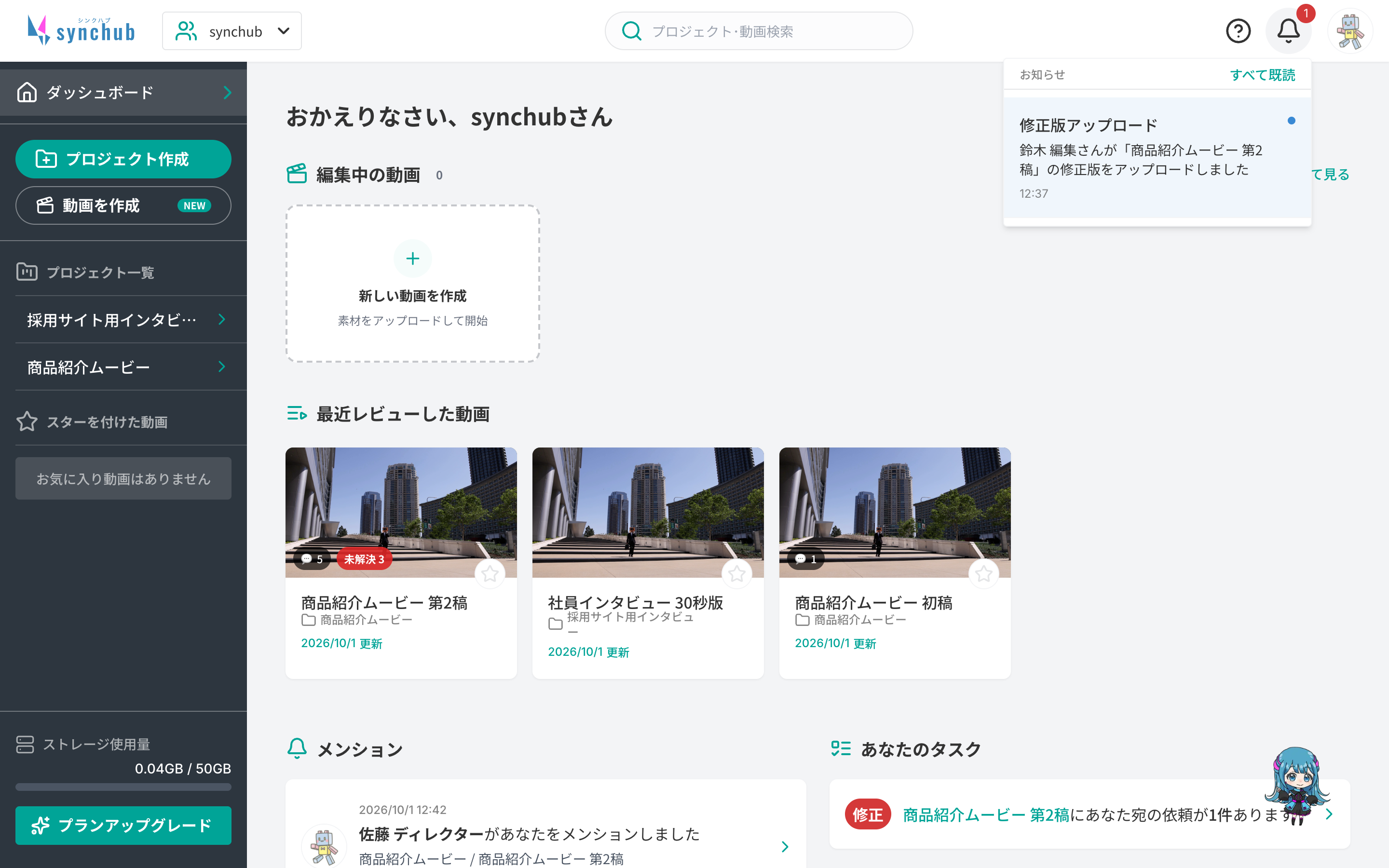Image resolution: width=1389 pixels, height=868 pixels.
Task: Click the storage usage progress bar
Action: coord(123,787)
